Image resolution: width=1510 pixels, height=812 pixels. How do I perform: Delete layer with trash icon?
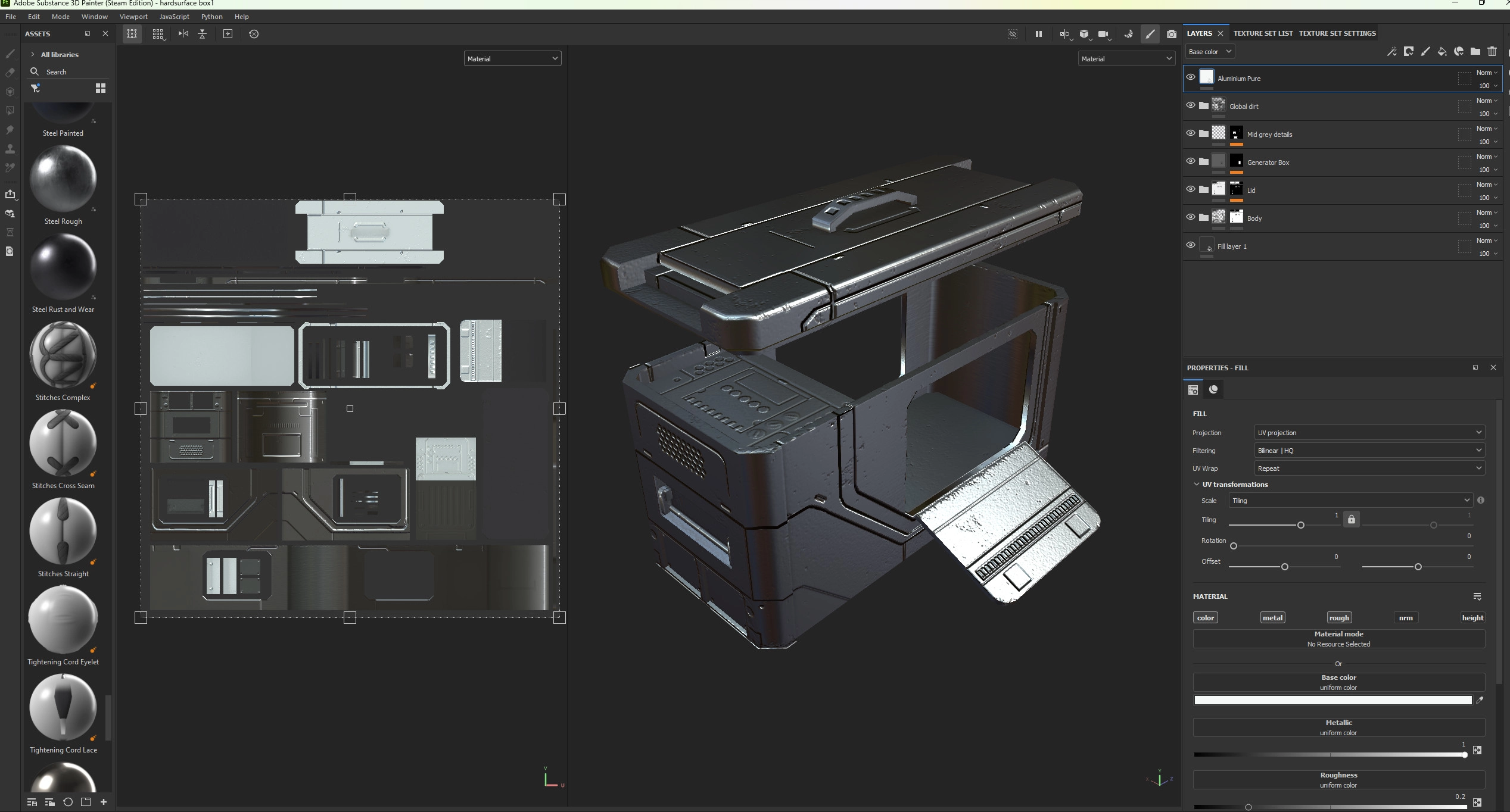point(1492,52)
